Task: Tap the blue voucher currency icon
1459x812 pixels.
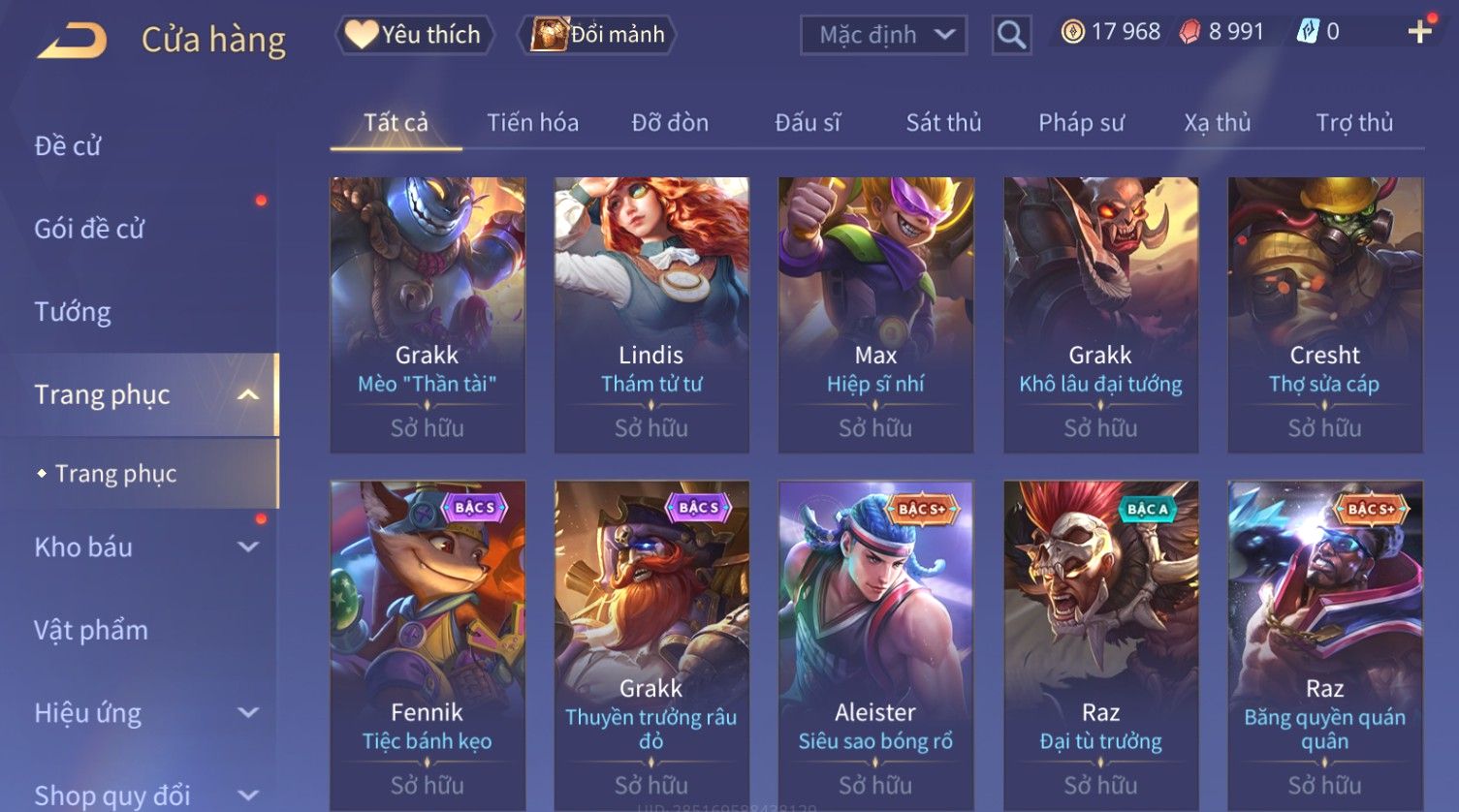Action: (x=1308, y=32)
